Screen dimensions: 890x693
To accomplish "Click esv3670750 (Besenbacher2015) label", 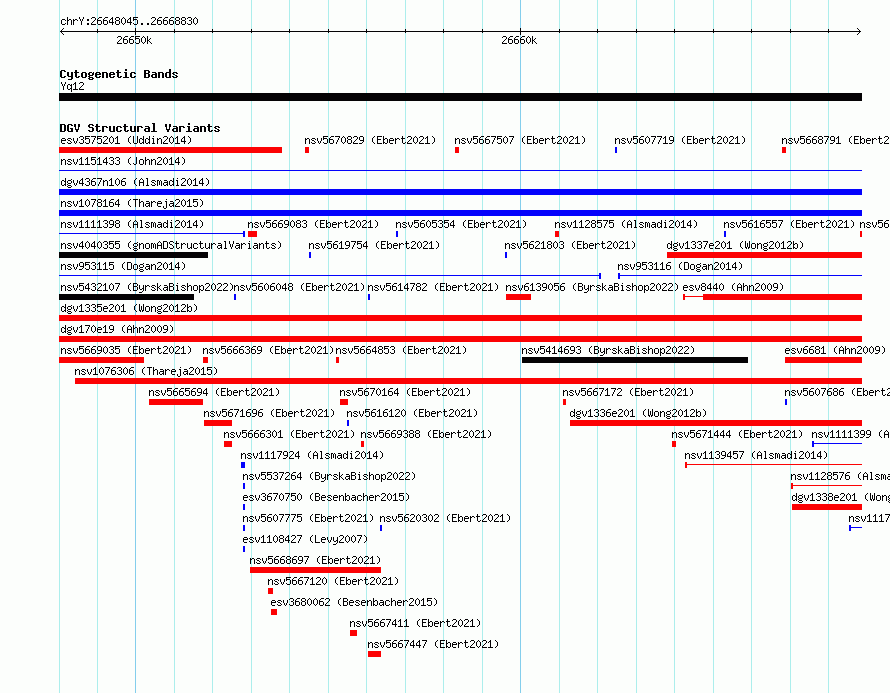I will (326, 497).
